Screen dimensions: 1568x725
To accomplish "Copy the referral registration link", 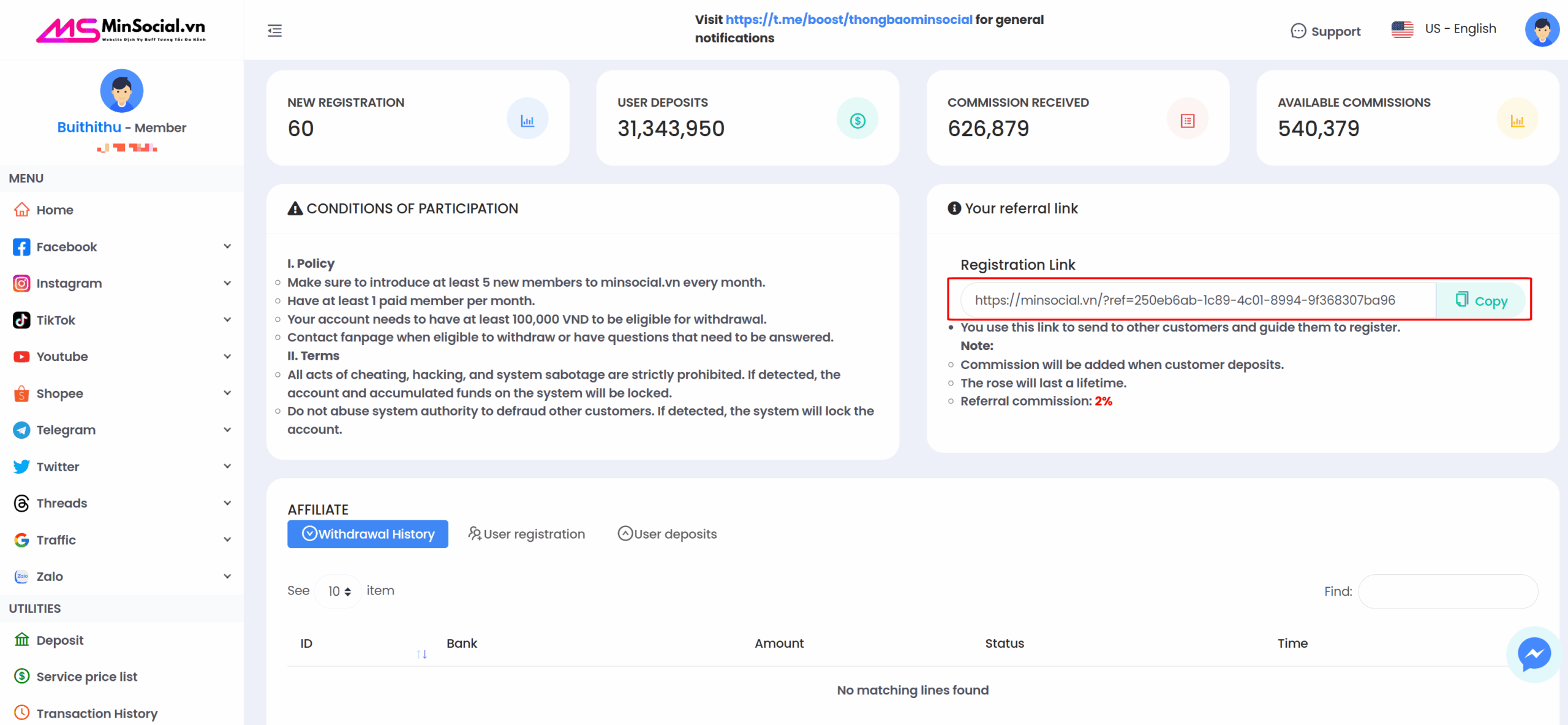I will coord(1481,300).
